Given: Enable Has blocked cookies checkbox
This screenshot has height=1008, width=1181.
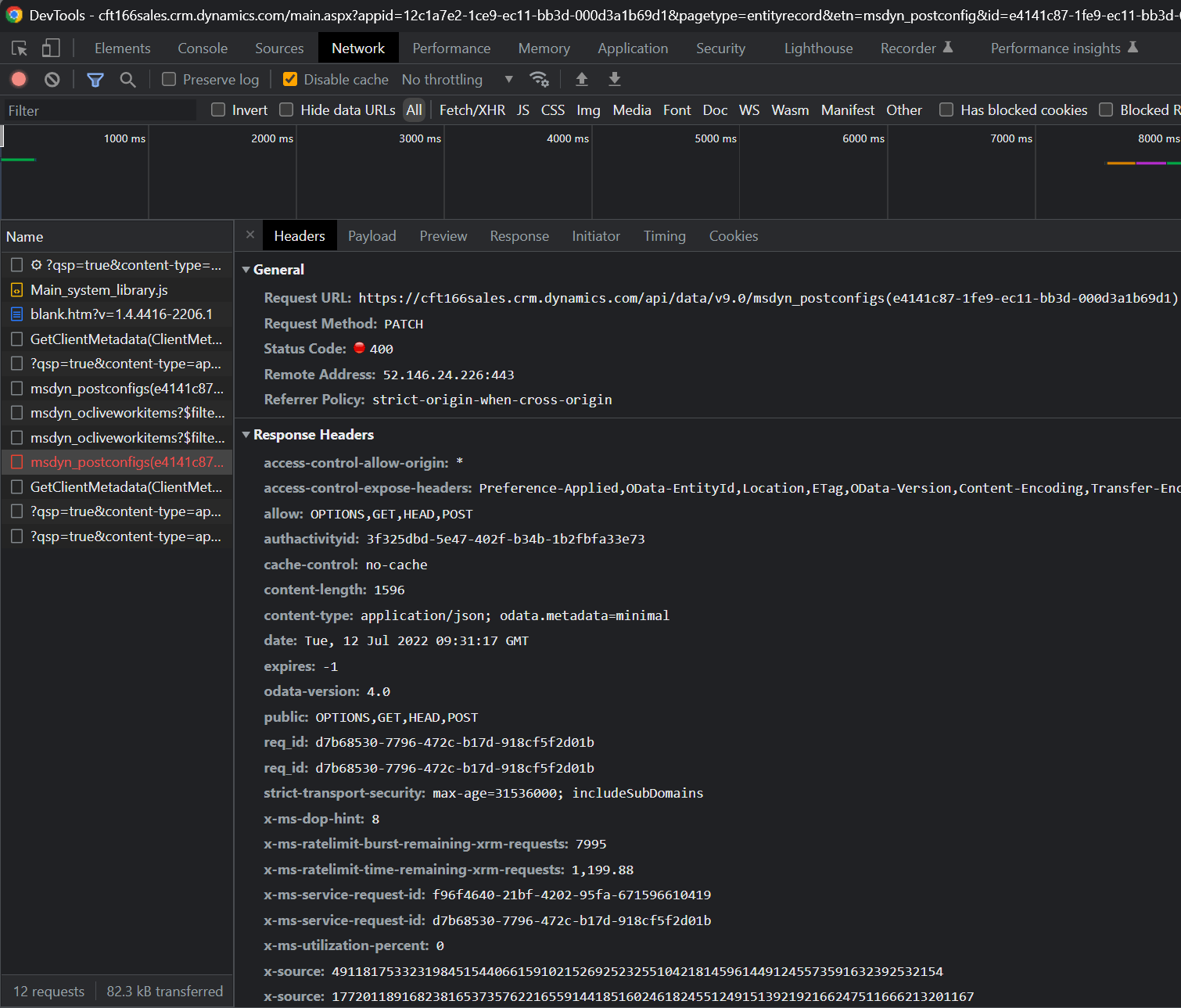Looking at the screenshot, I should pyautogui.click(x=946, y=109).
